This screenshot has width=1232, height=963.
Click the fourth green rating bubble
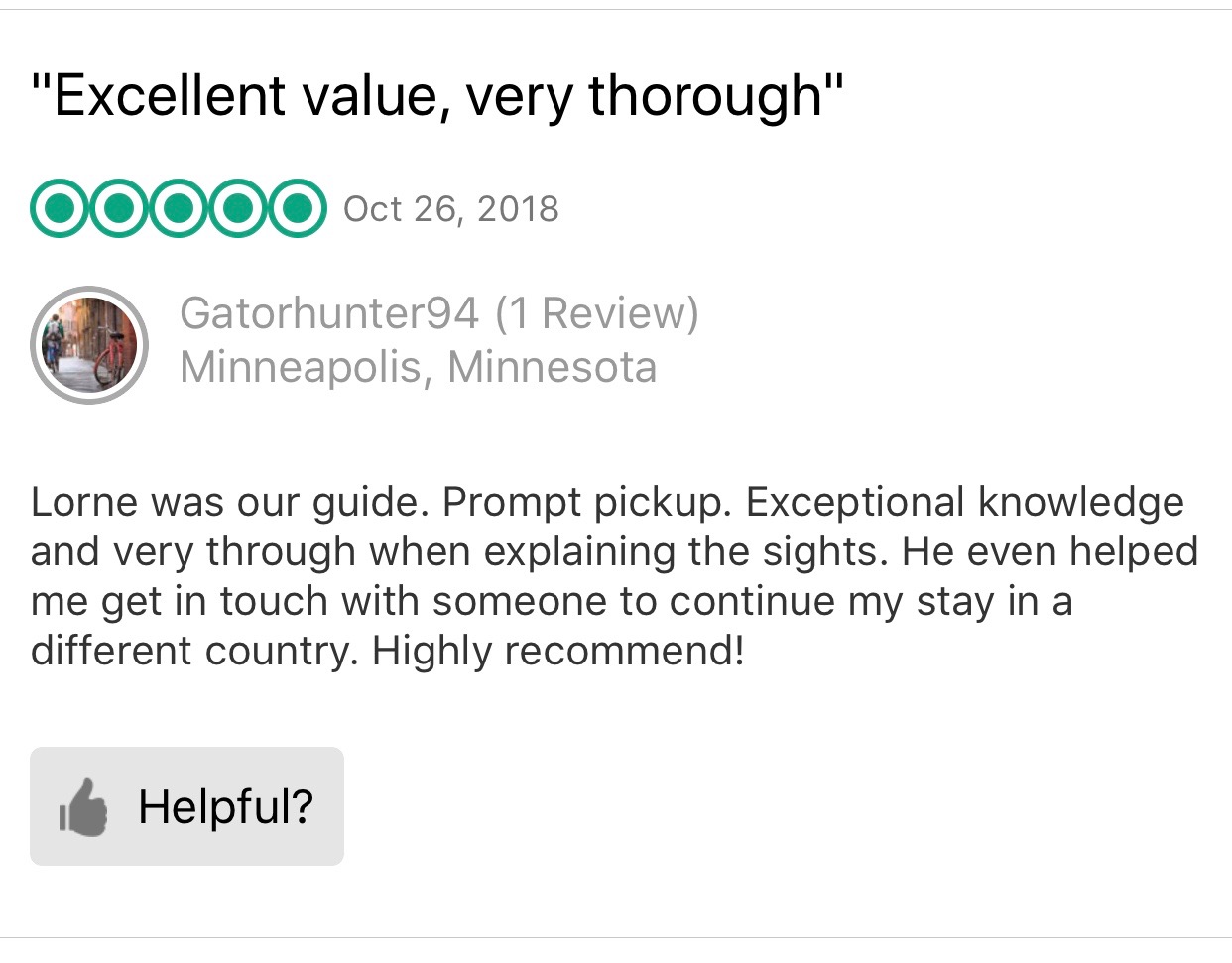pos(237,209)
